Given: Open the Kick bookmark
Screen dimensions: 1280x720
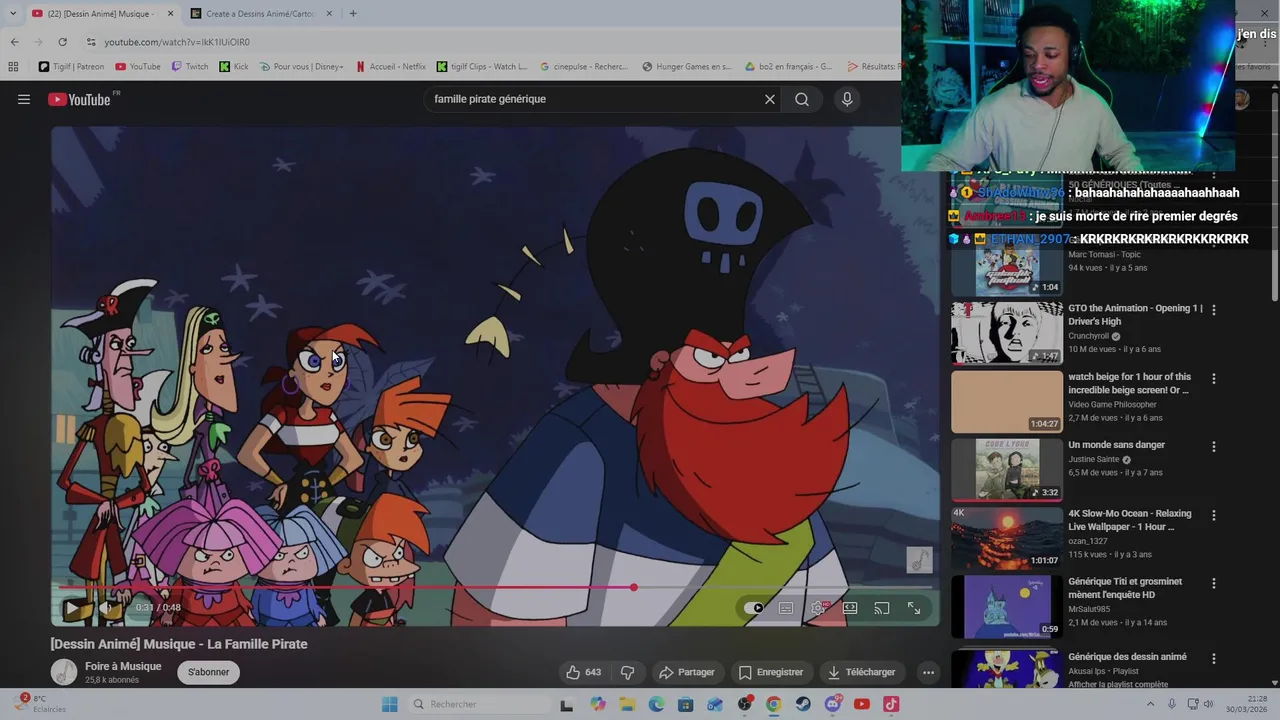Looking at the screenshot, I should 234,67.
